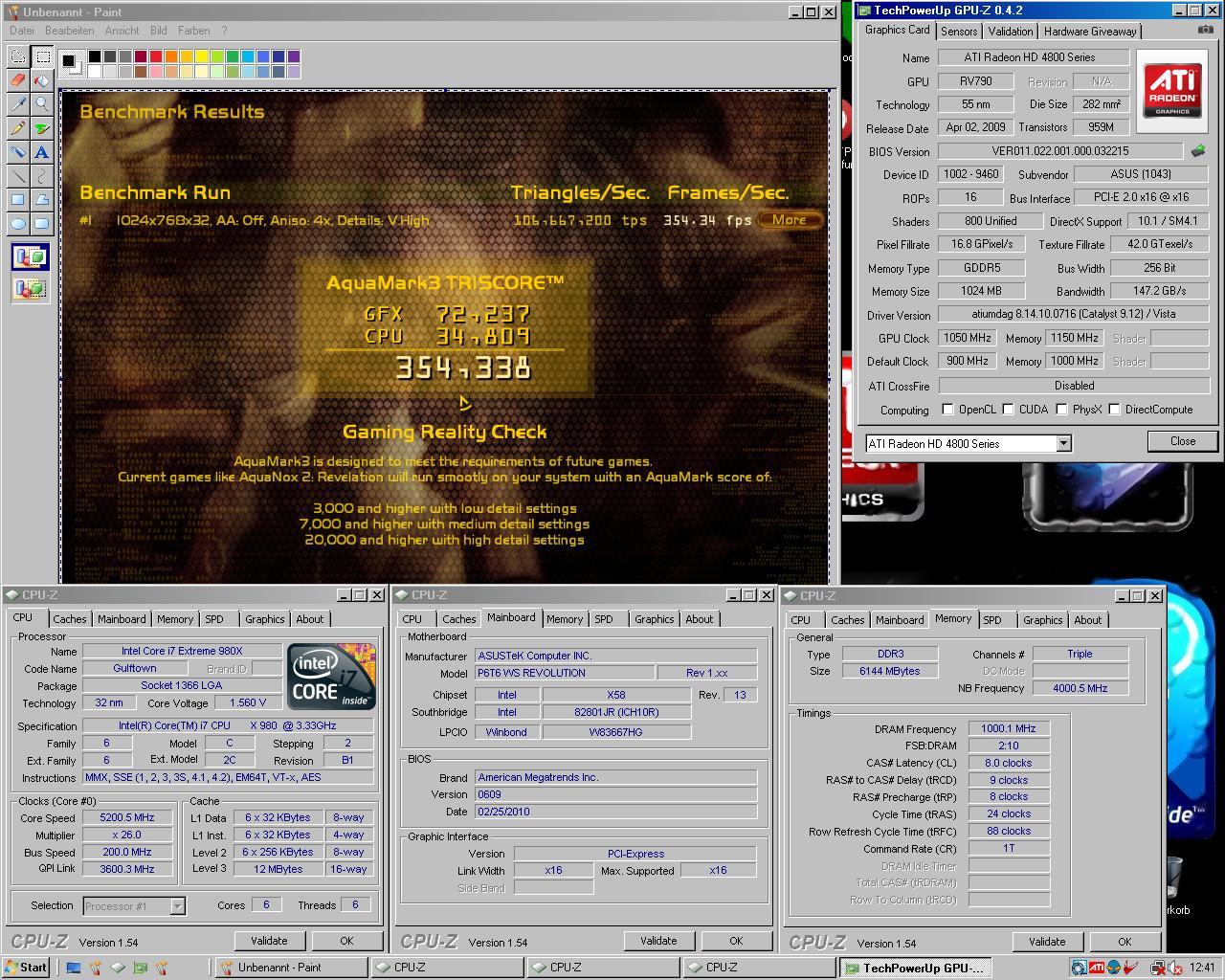1225x980 pixels.
Task: Enable opaque selection mode in Paint
Action: pyautogui.click(x=30, y=257)
